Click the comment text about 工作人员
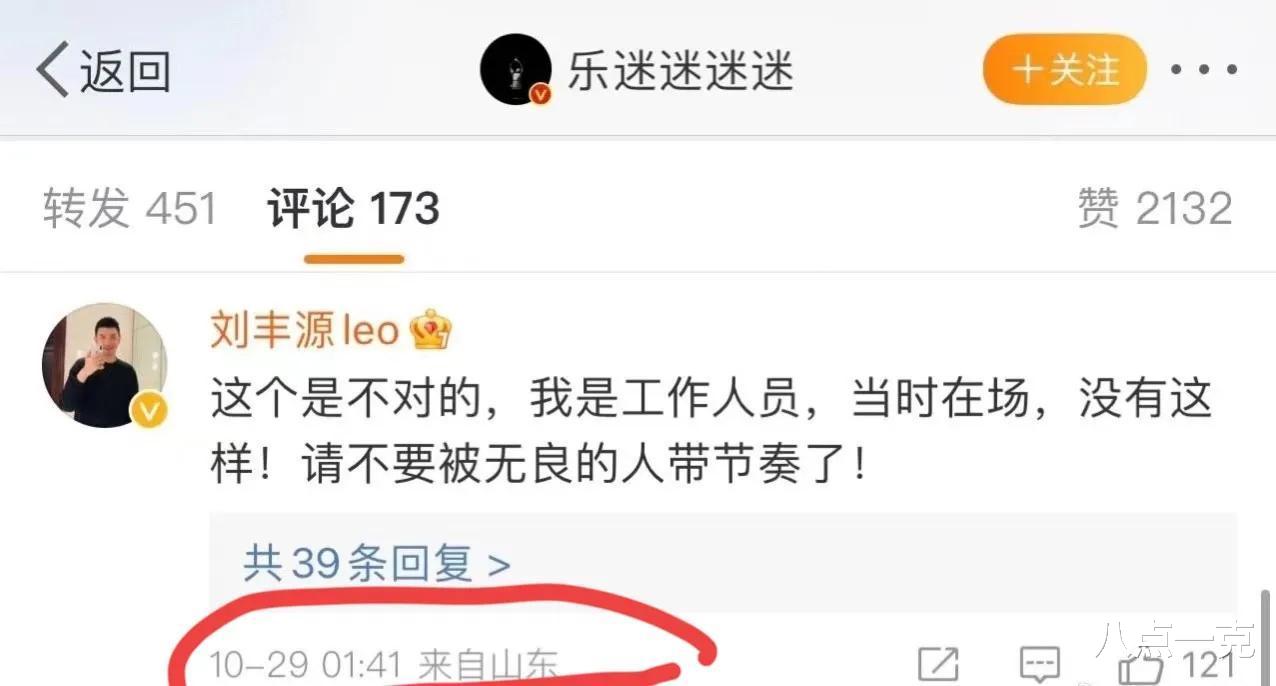This screenshot has width=1276, height=686. pos(711,433)
